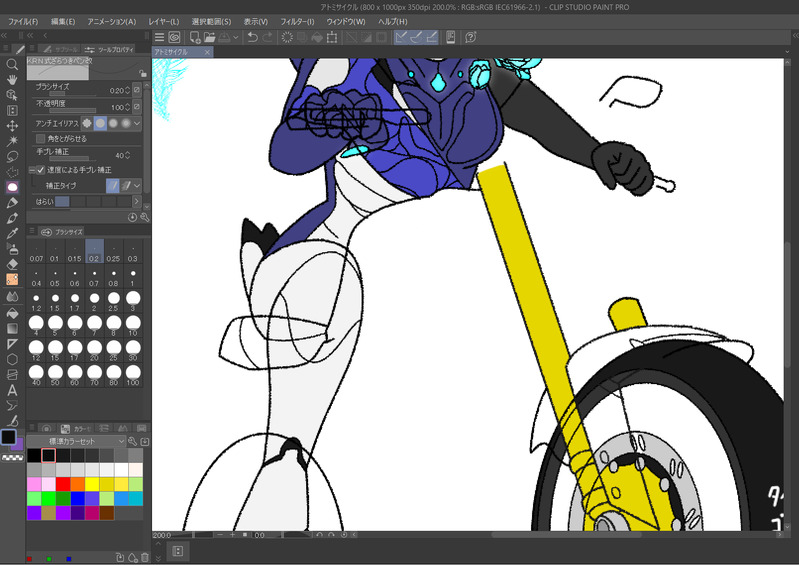Screen dimensions: 799x565
Task: Click the Scale/Rotate transform icon
Action: [332, 37]
